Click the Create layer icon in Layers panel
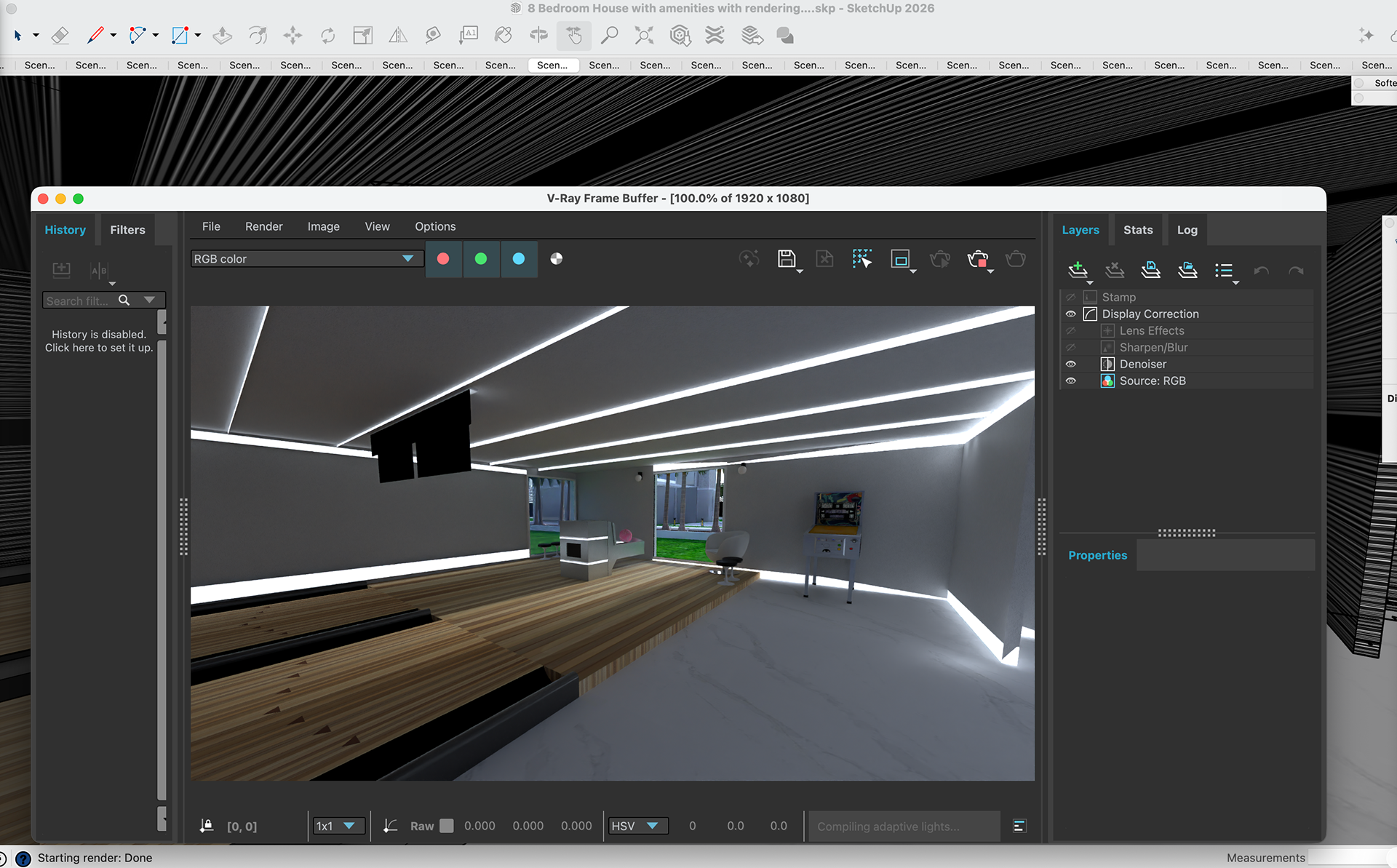1397x868 pixels. coord(1078,270)
